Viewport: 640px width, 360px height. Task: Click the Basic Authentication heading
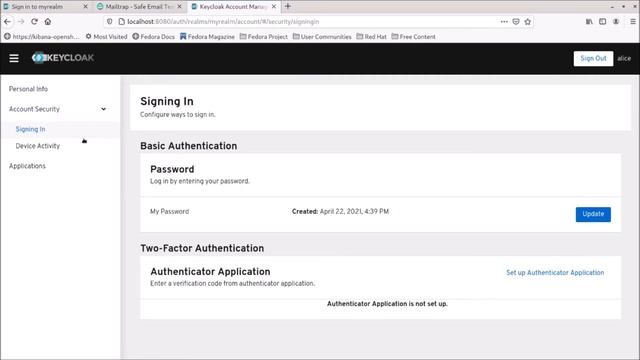click(189, 146)
